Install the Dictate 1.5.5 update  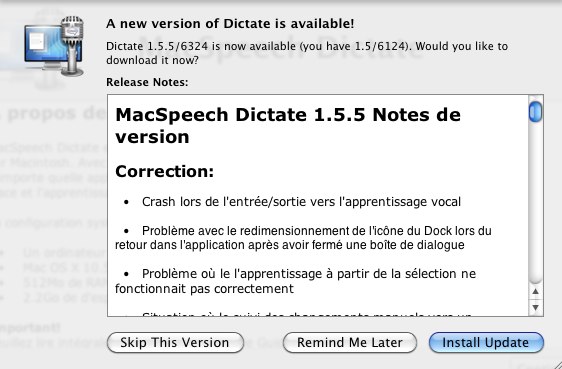(x=486, y=342)
